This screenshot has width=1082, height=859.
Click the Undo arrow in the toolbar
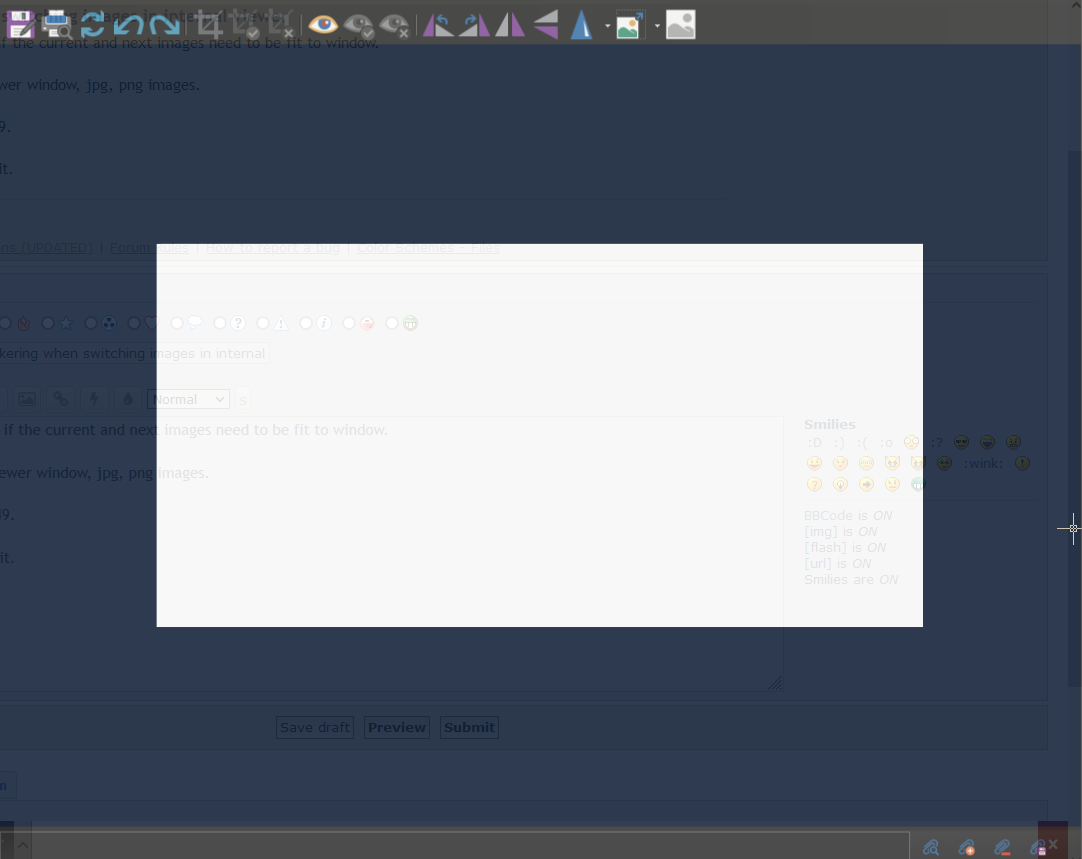pyautogui.click(x=128, y=24)
